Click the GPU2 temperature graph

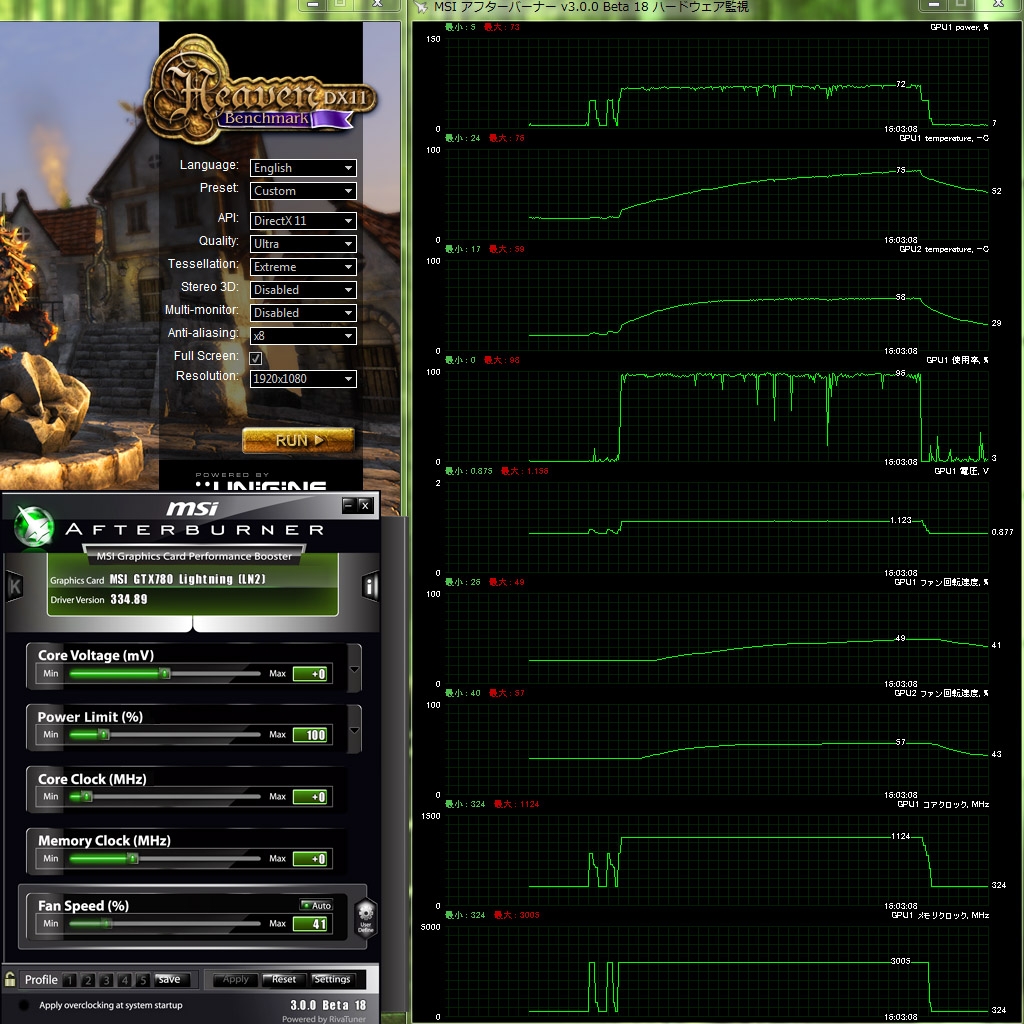pos(716,305)
